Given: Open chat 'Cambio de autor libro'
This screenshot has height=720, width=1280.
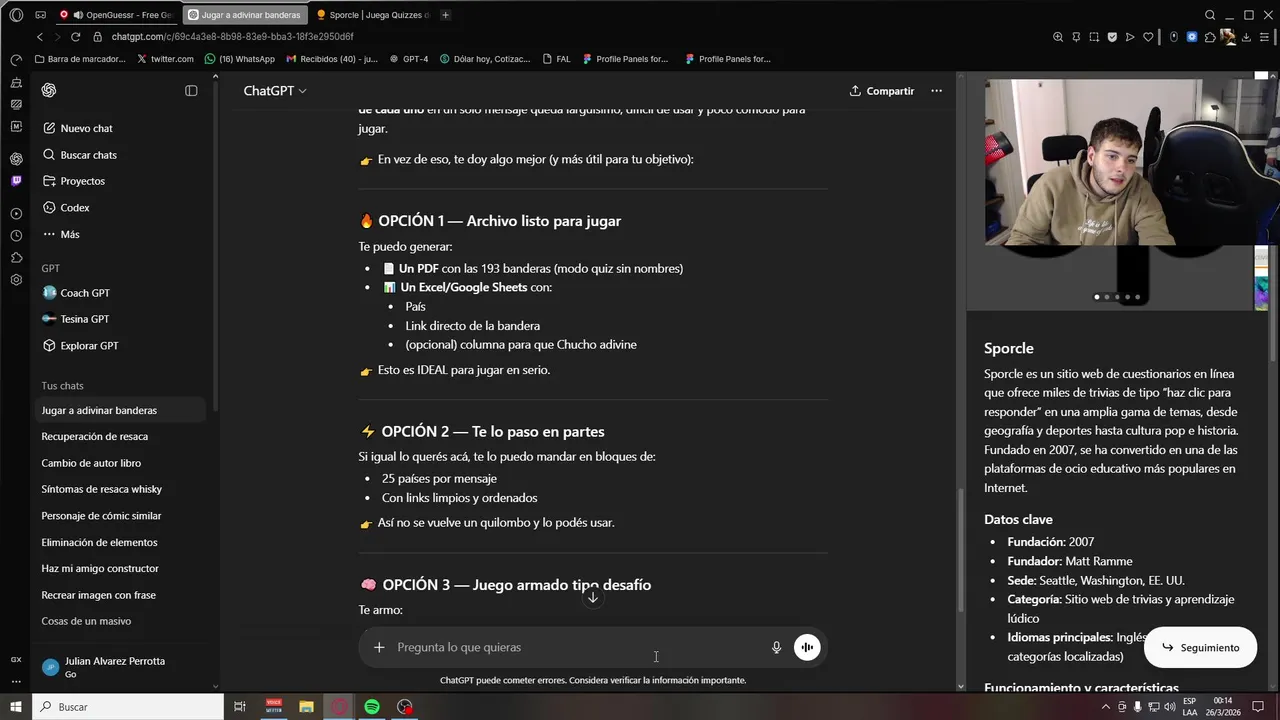Looking at the screenshot, I should point(118,463).
